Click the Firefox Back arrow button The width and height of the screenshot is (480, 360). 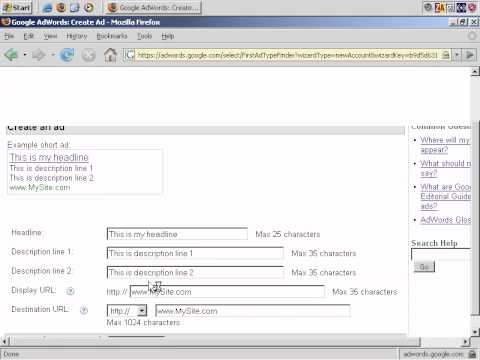pos(11,54)
